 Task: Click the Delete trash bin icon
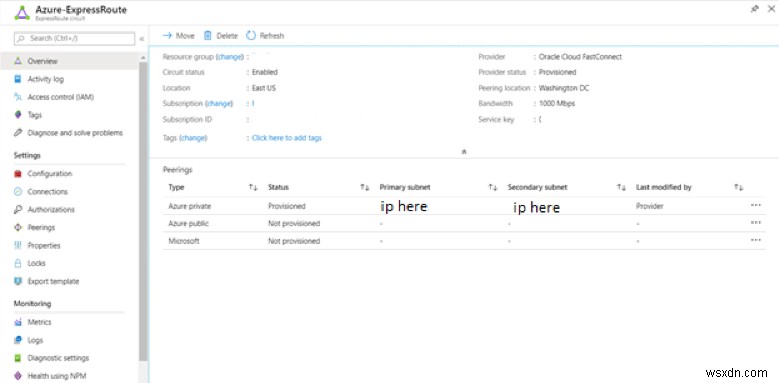click(x=208, y=36)
